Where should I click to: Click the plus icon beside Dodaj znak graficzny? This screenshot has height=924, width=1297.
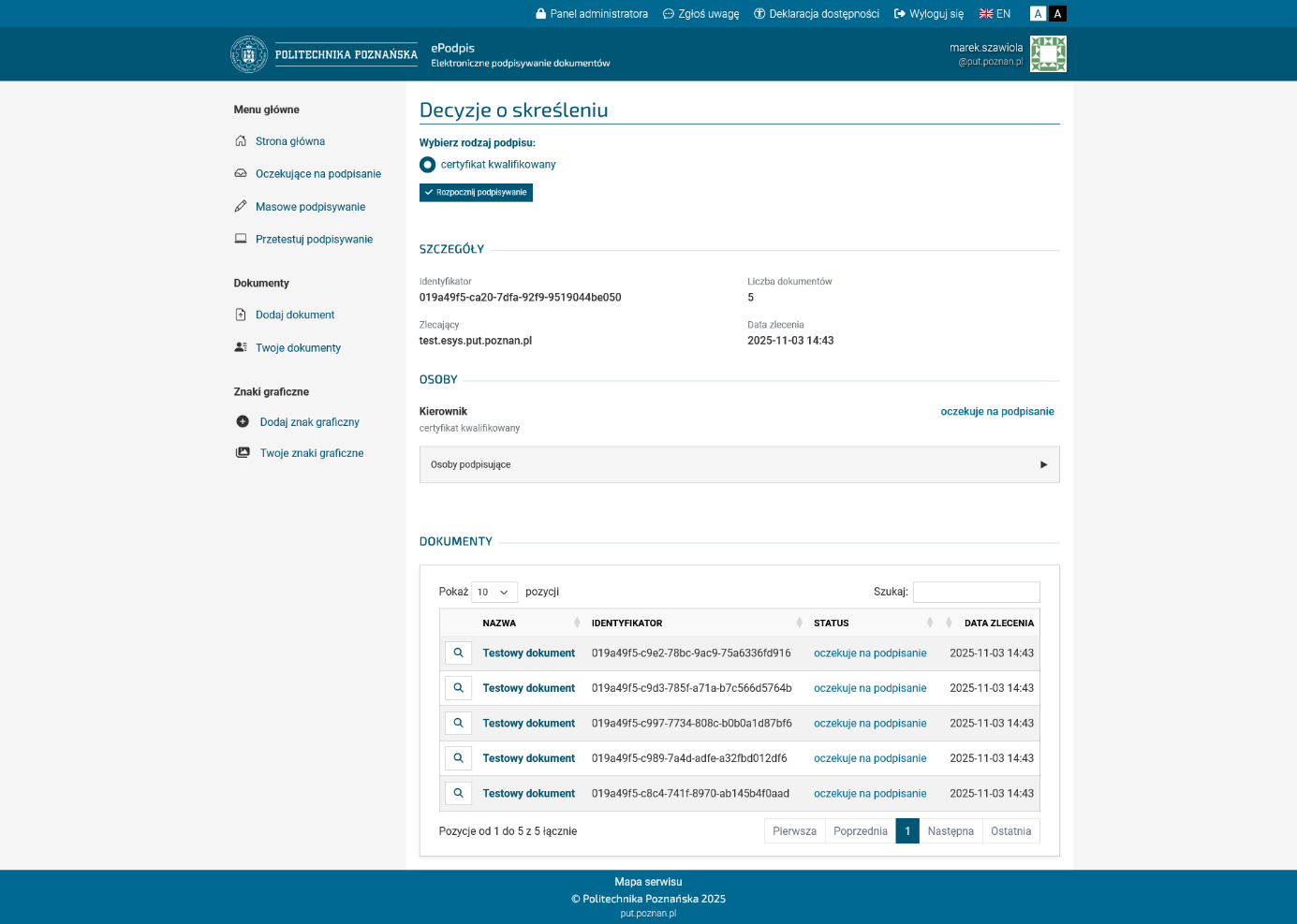[243, 422]
